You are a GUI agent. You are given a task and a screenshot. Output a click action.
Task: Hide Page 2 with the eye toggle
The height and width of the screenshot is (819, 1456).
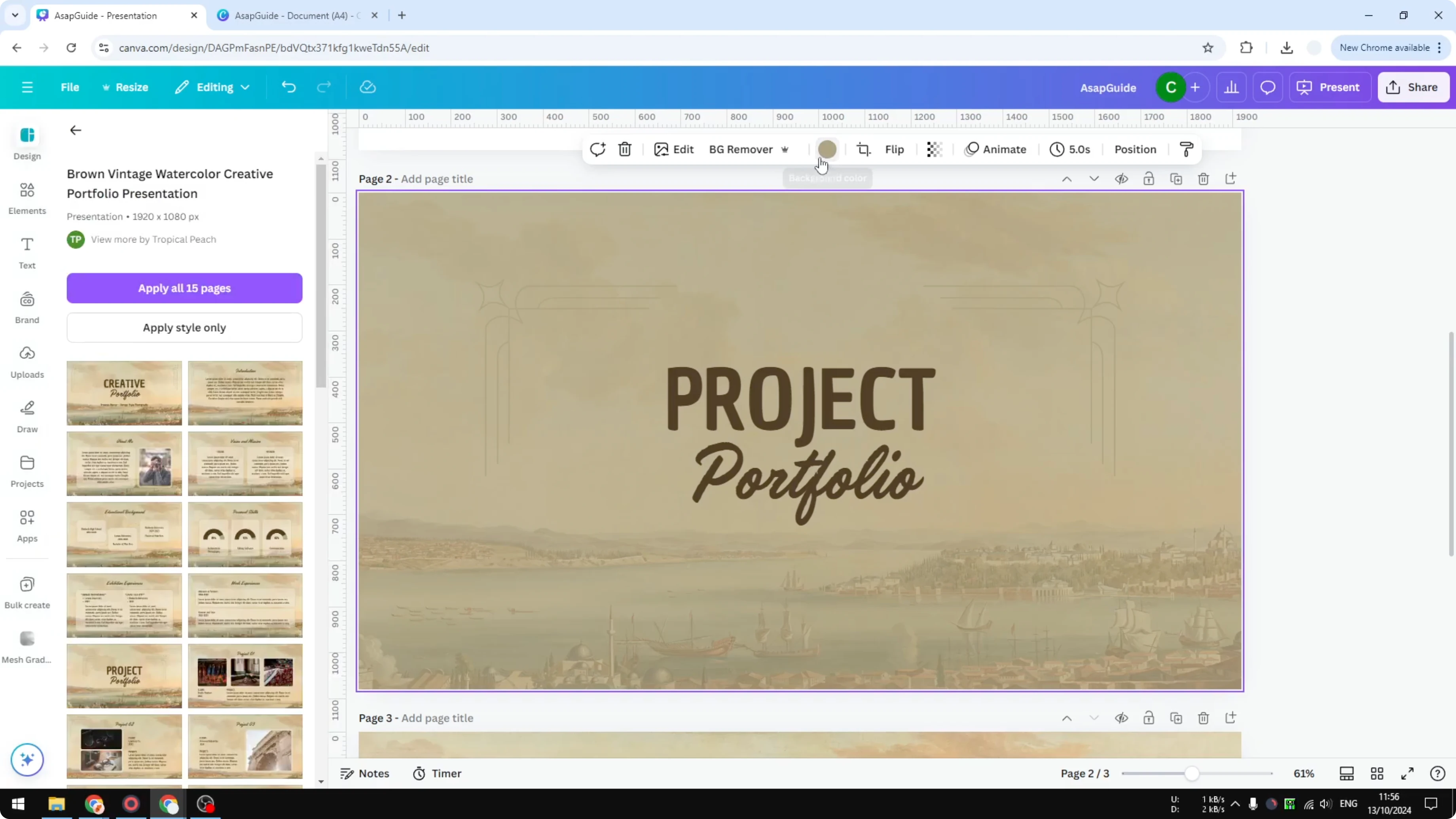(x=1122, y=178)
